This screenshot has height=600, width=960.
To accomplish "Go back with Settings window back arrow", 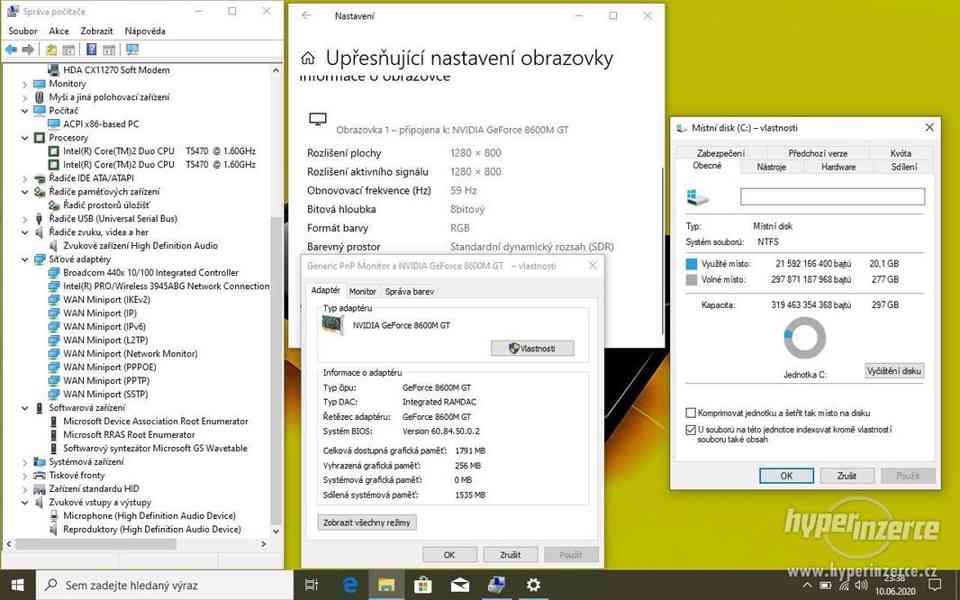I will [x=306, y=16].
